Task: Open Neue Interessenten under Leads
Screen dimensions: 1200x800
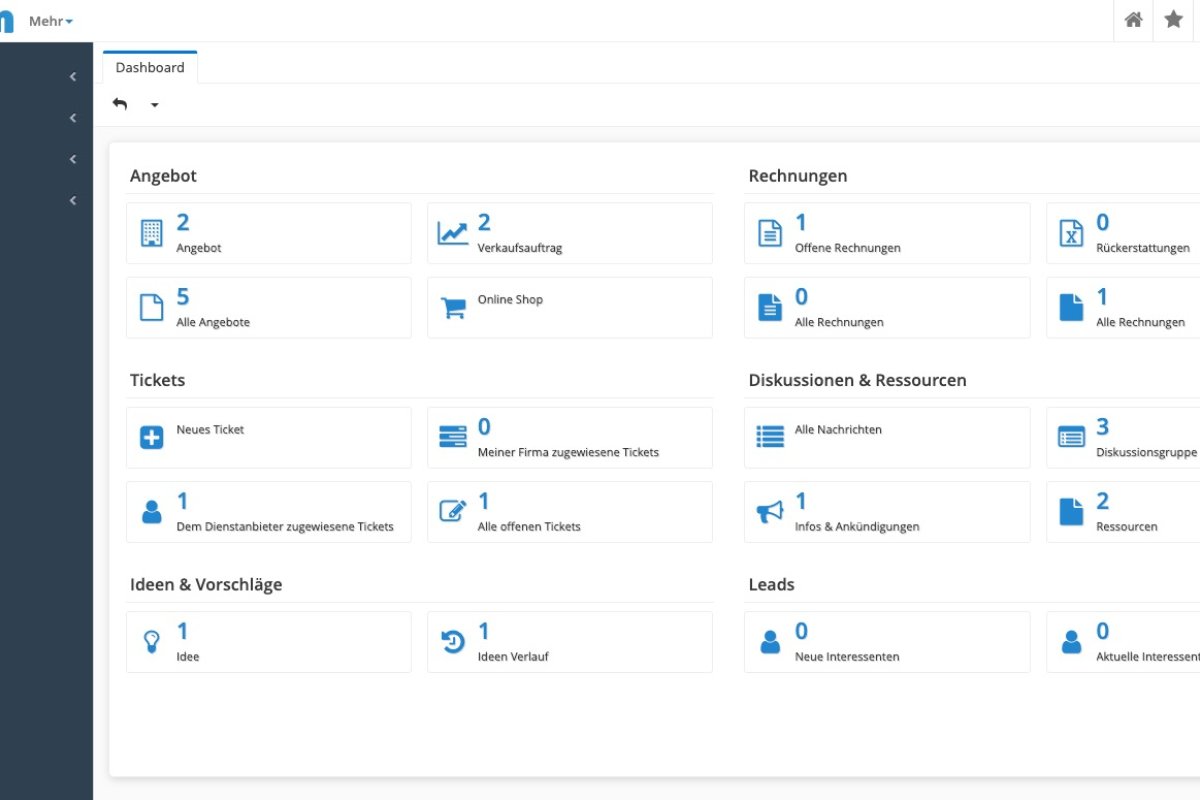Action: pyautogui.click(x=847, y=656)
